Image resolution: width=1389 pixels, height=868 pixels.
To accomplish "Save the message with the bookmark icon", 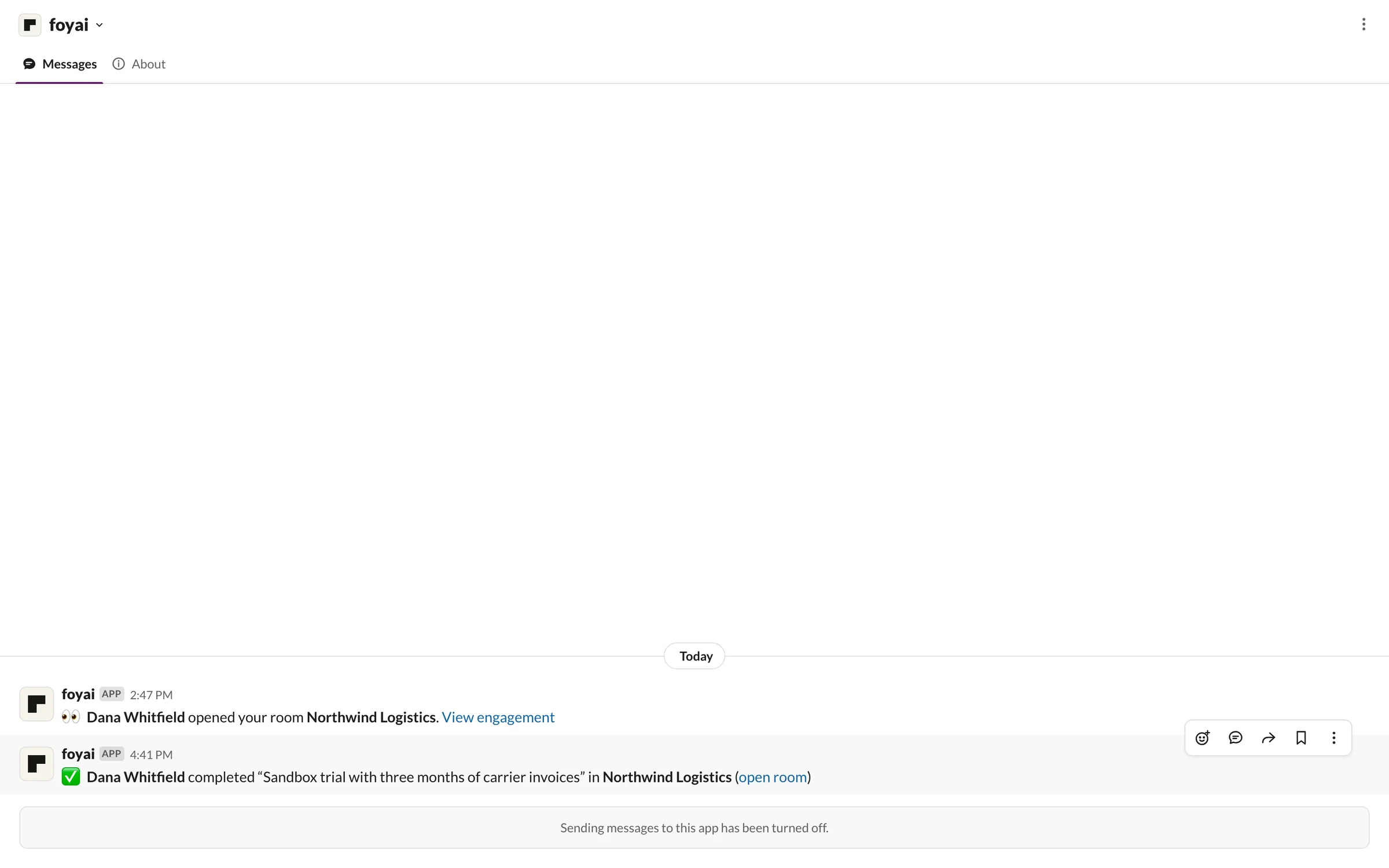I will tap(1301, 738).
